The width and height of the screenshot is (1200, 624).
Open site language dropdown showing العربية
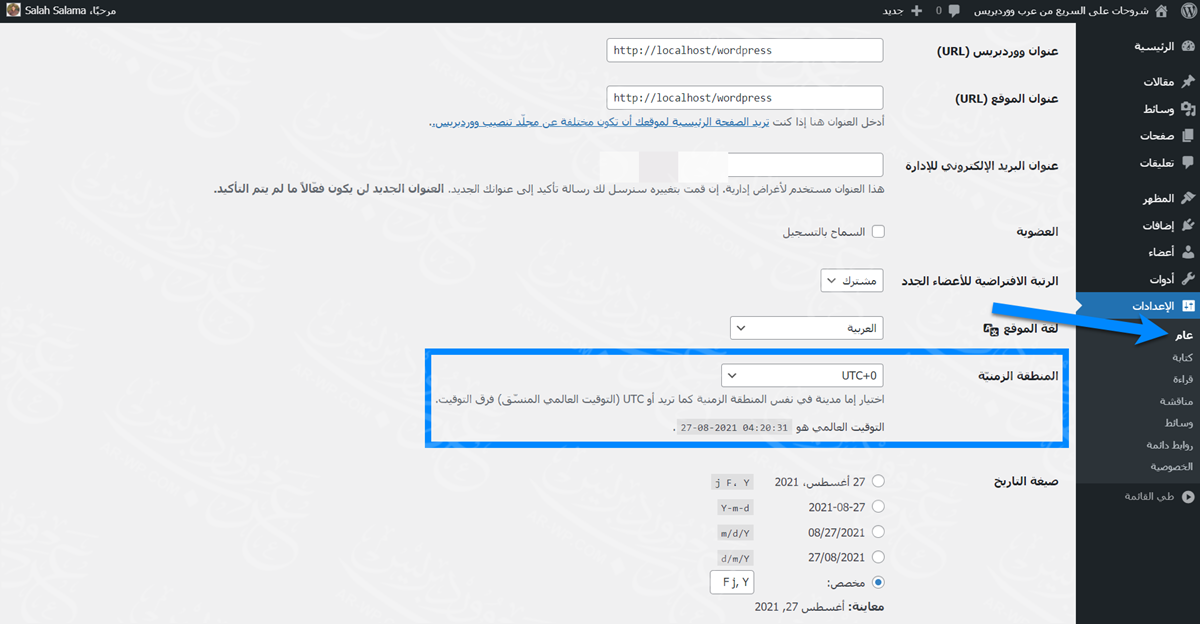[x=807, y=328]
